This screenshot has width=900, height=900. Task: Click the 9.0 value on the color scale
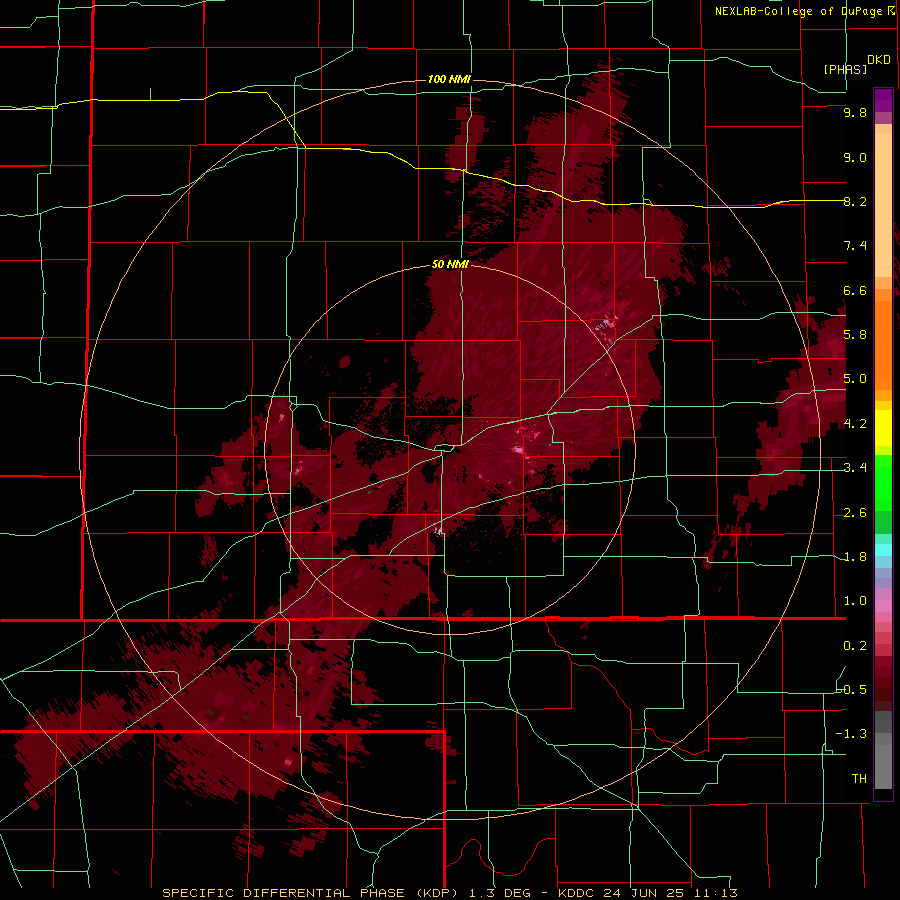click(x=855, y=157)
